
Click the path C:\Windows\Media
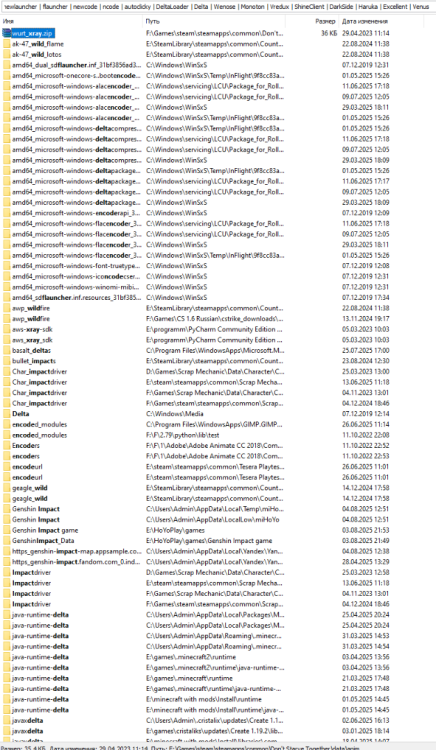pos(174,414)
